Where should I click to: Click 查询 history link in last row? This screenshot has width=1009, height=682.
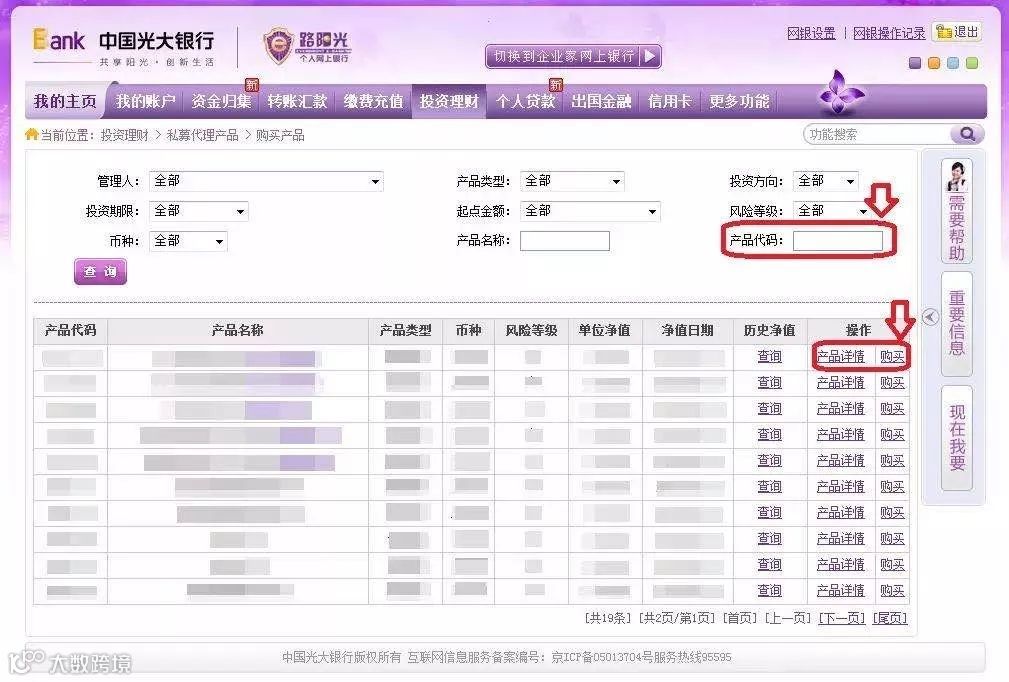click(770, 591)
